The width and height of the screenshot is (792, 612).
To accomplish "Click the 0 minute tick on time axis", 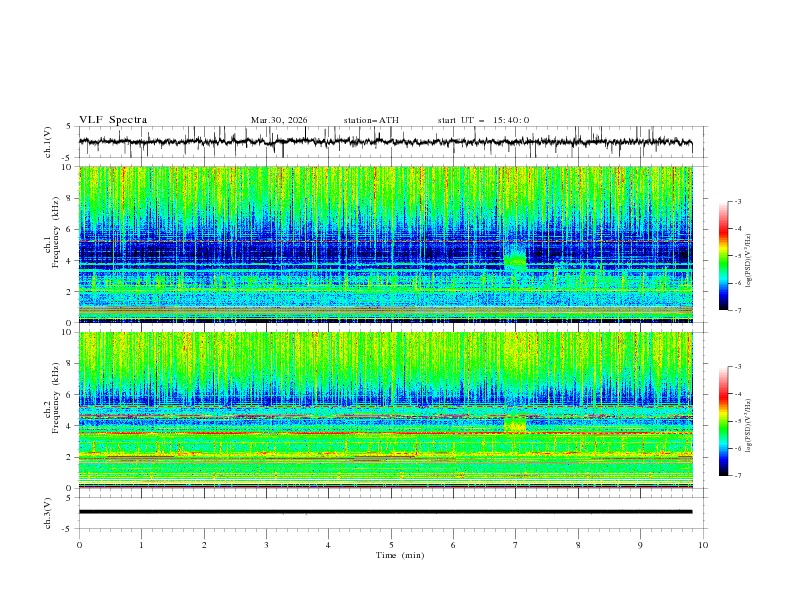I will coord(79,545).
